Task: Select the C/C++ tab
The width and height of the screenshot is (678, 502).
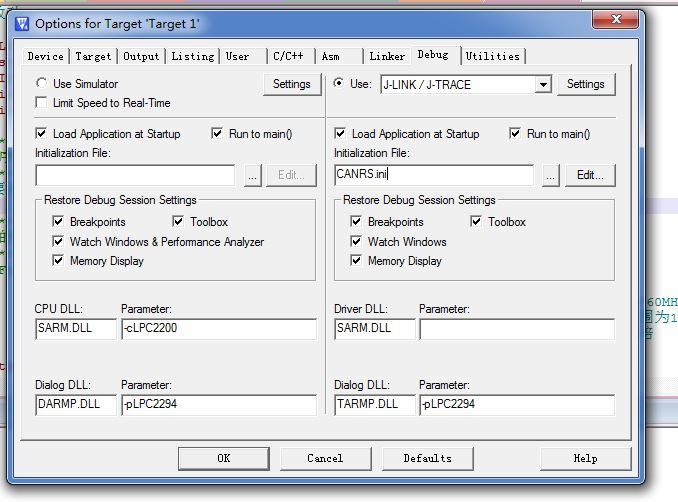Action: click(x=291, y=56)
